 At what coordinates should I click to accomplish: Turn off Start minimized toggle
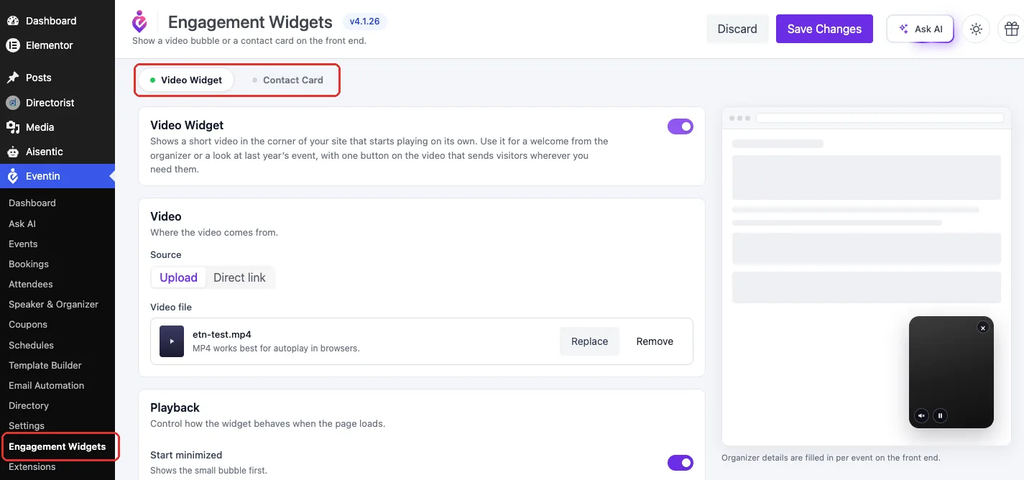(680, 463)
